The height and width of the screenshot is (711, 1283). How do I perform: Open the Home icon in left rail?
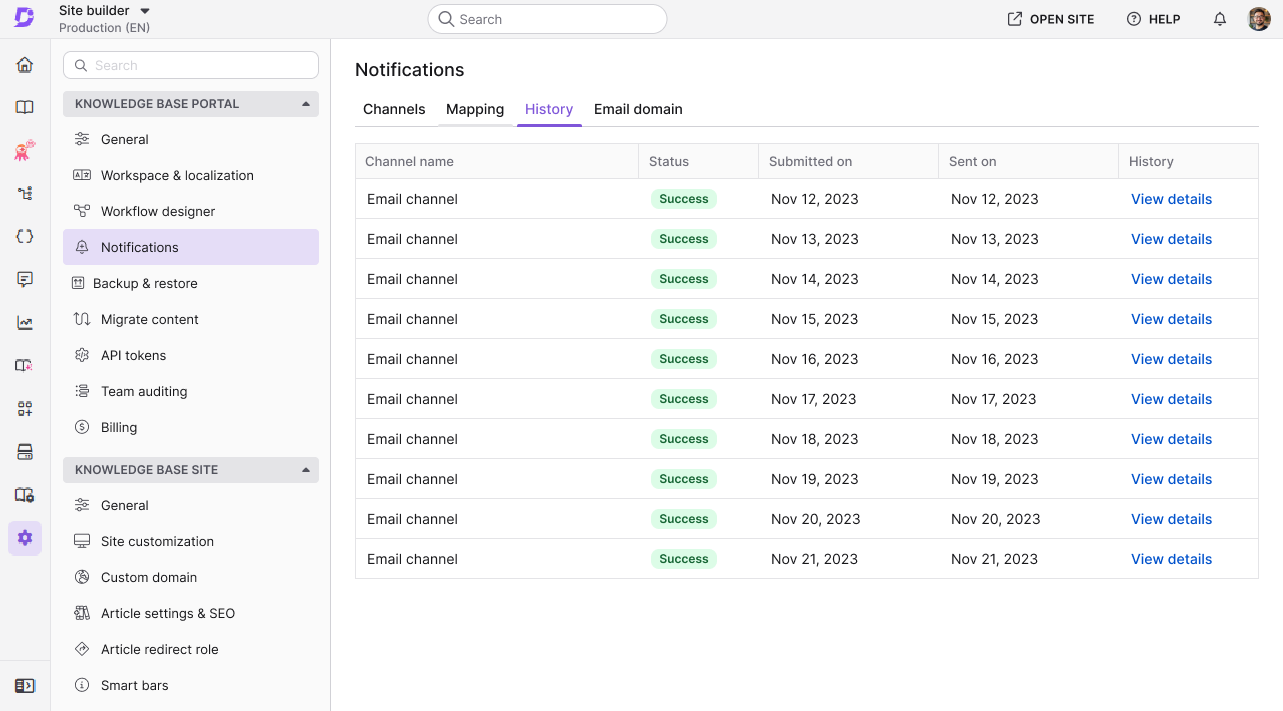coord(25,65)
